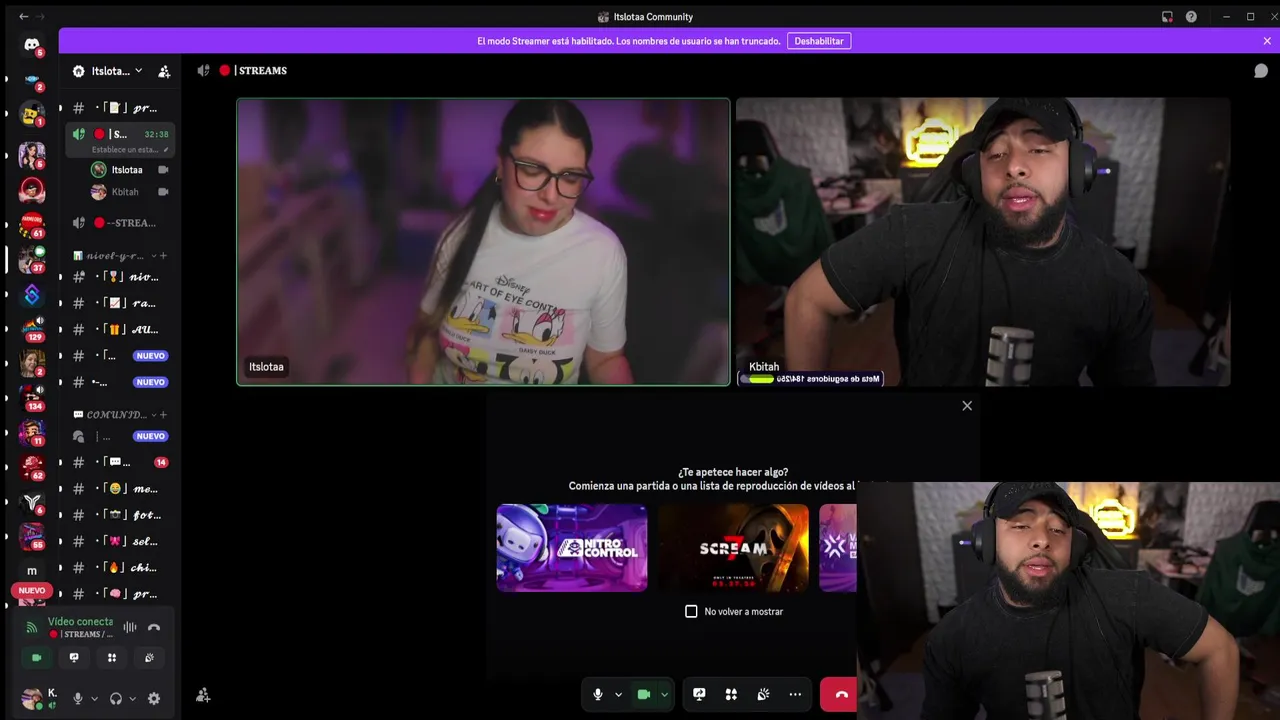Open the server with 134 notifications badge

[32, 398]
